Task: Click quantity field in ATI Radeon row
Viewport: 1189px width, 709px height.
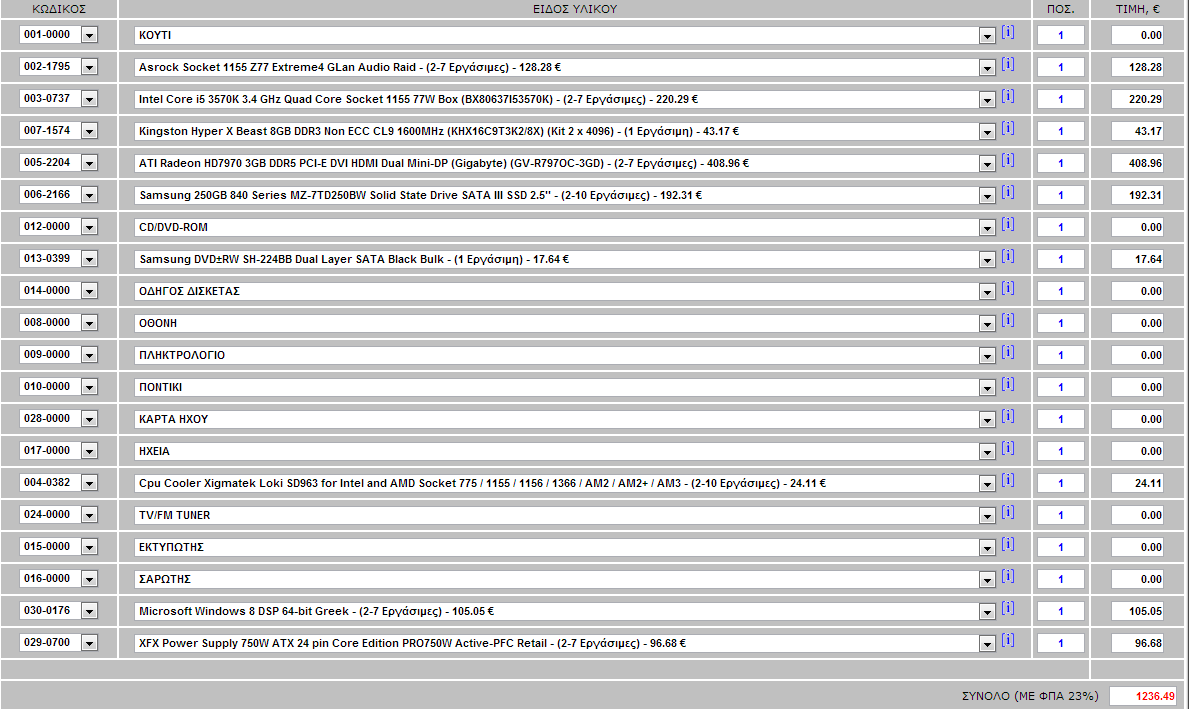Action: [1061, 163]
